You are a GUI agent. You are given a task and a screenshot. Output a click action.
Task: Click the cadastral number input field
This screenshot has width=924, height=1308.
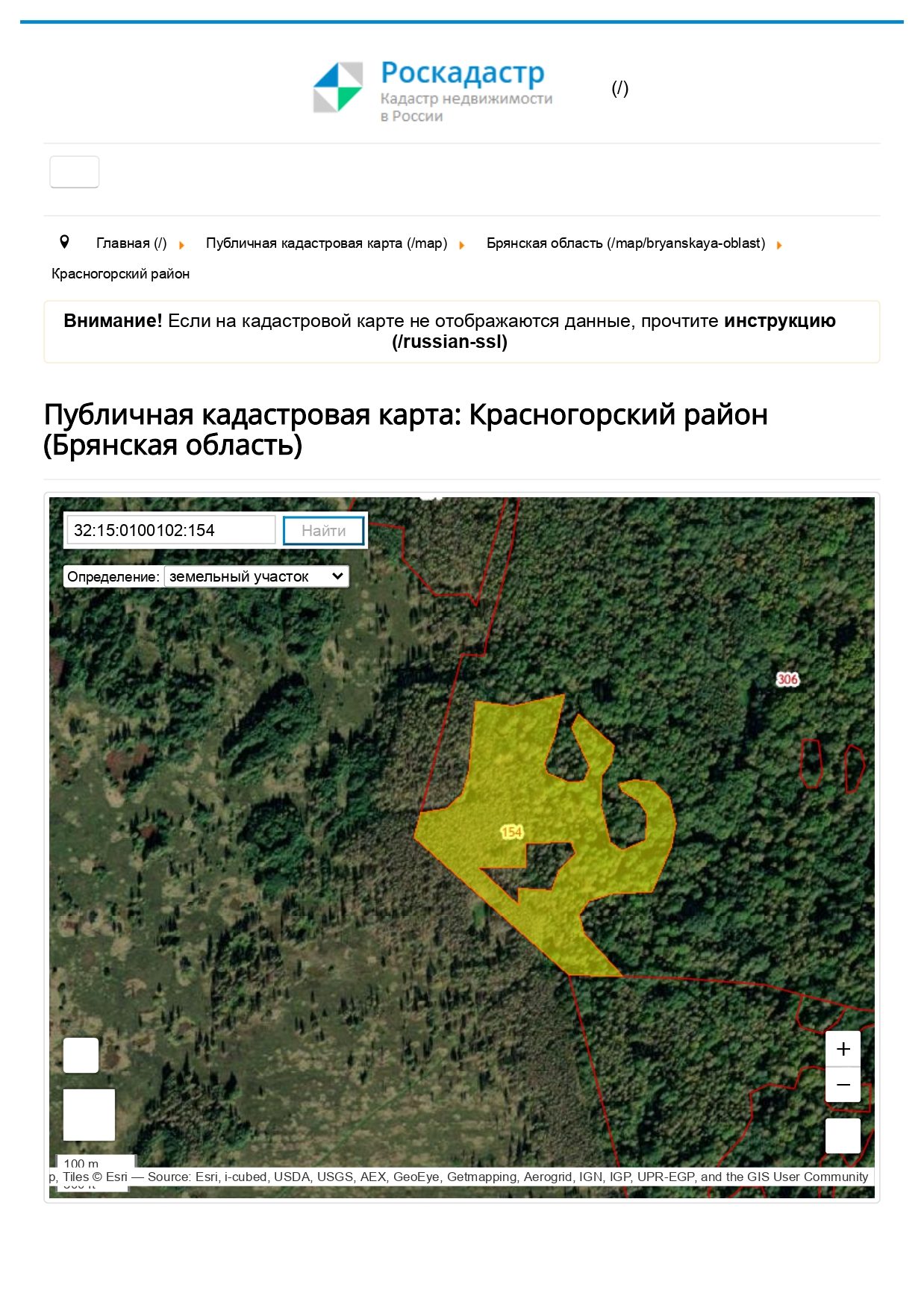[171, 531]
